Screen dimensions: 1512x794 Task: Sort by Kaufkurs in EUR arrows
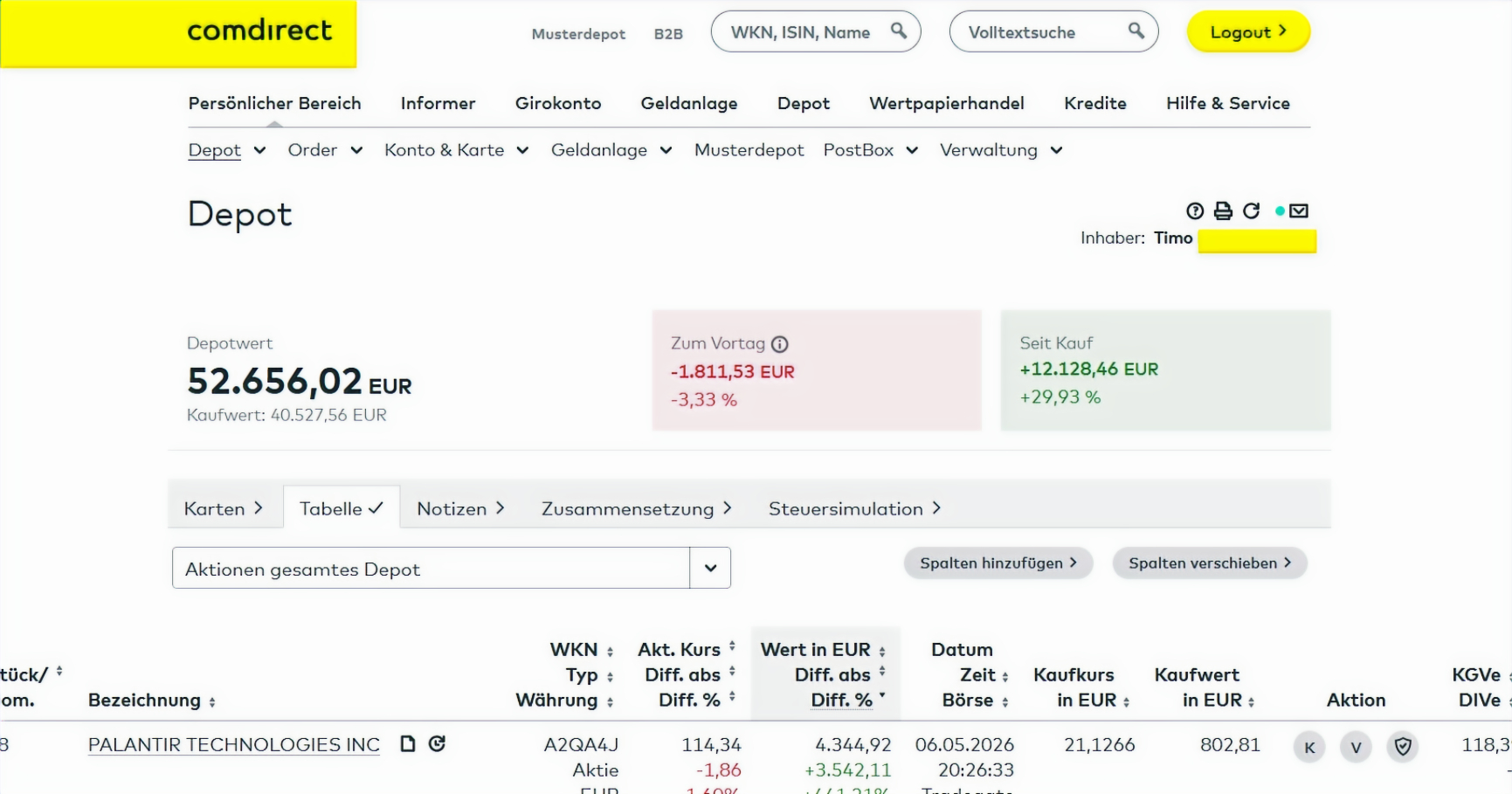pyautogui.click(x=1126, y=701)
